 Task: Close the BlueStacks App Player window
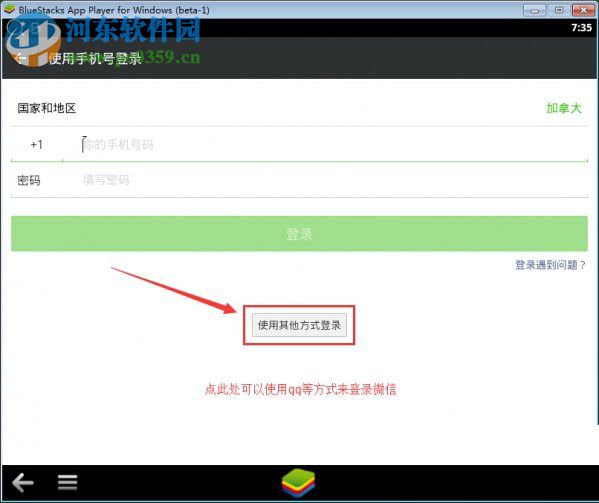coord(583,10)
